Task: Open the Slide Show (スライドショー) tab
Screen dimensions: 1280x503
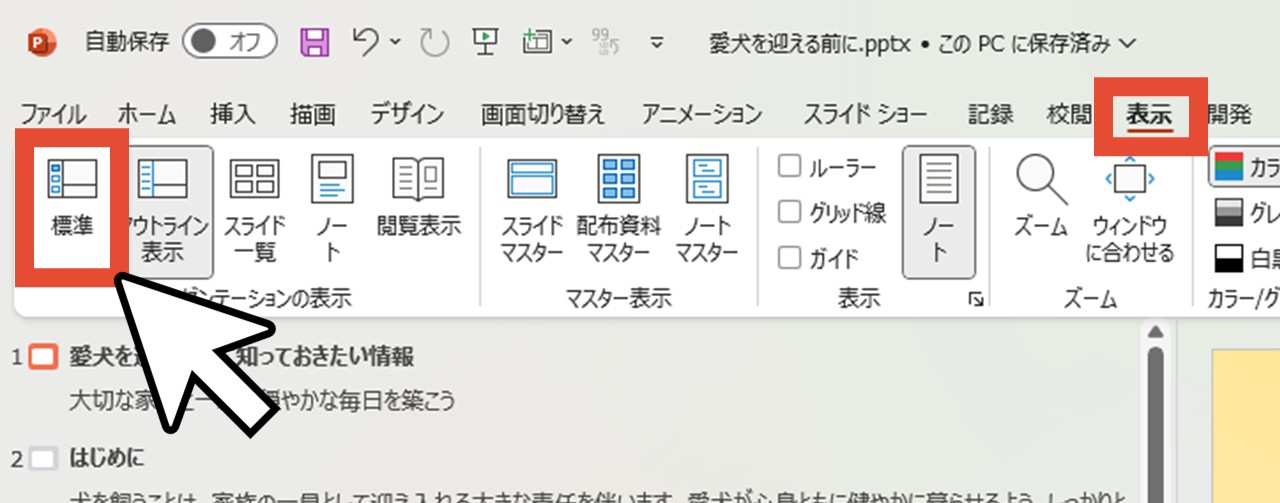Action: [865, 114]
